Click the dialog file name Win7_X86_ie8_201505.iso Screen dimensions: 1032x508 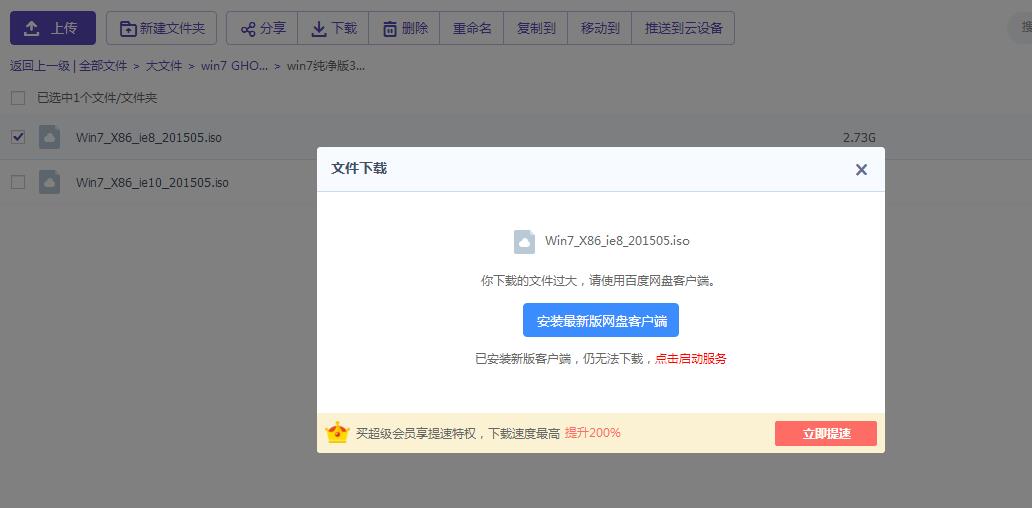pos(617,241)
